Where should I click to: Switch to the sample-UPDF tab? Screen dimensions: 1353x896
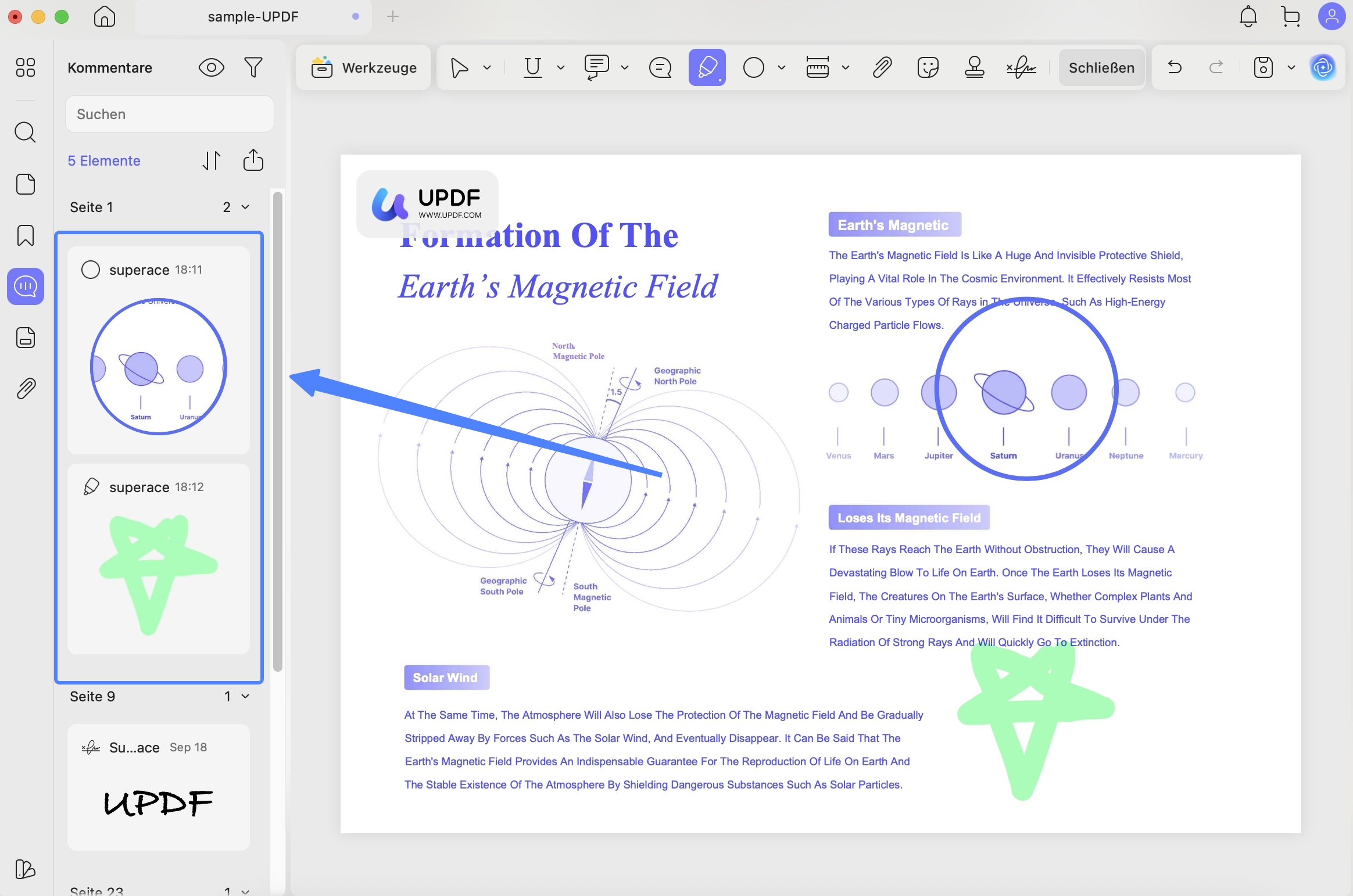click(x=253, y=16)
